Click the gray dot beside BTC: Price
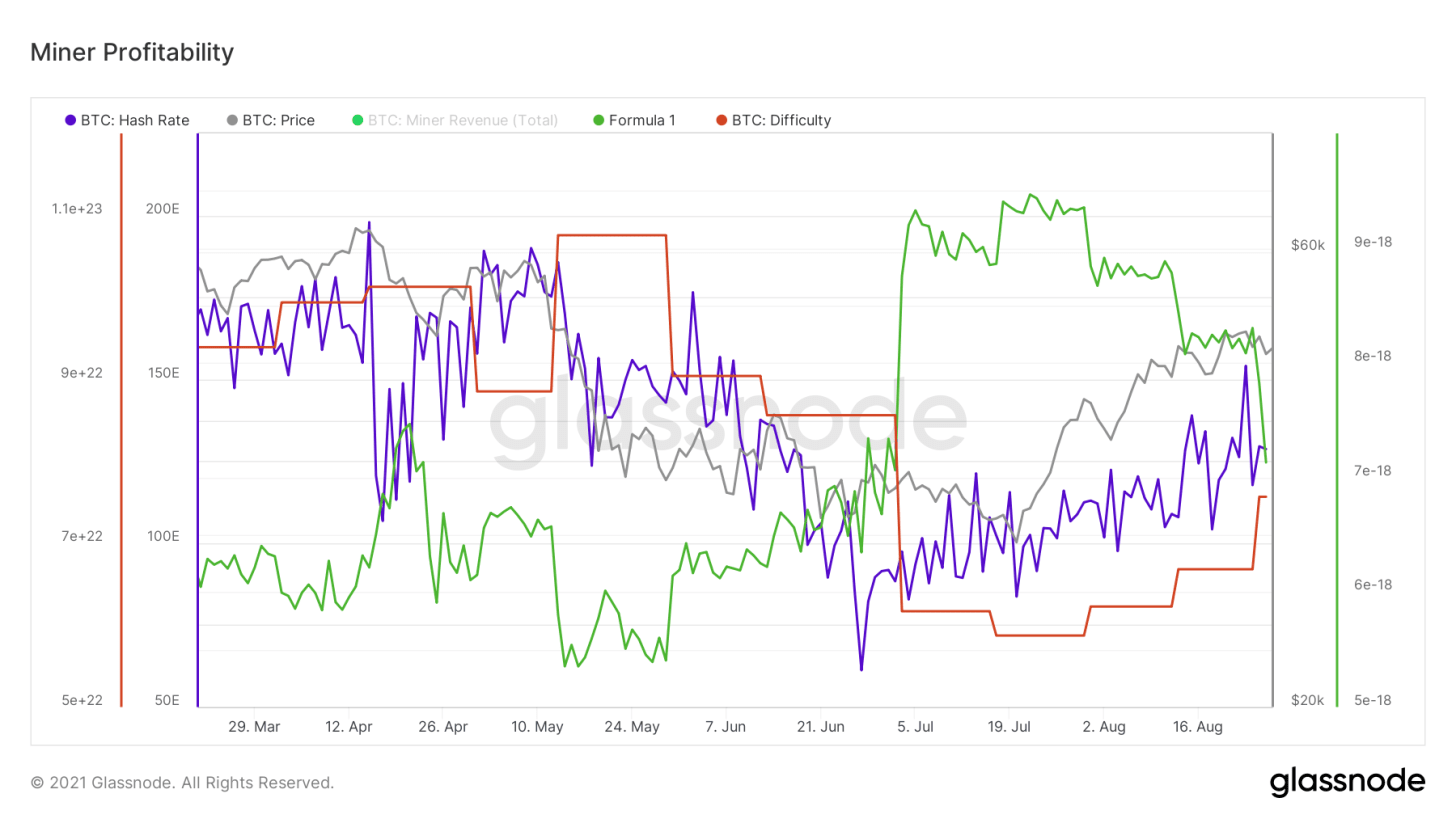The image size is (1456, 819). pyautogui.click(x=232, y=121)
